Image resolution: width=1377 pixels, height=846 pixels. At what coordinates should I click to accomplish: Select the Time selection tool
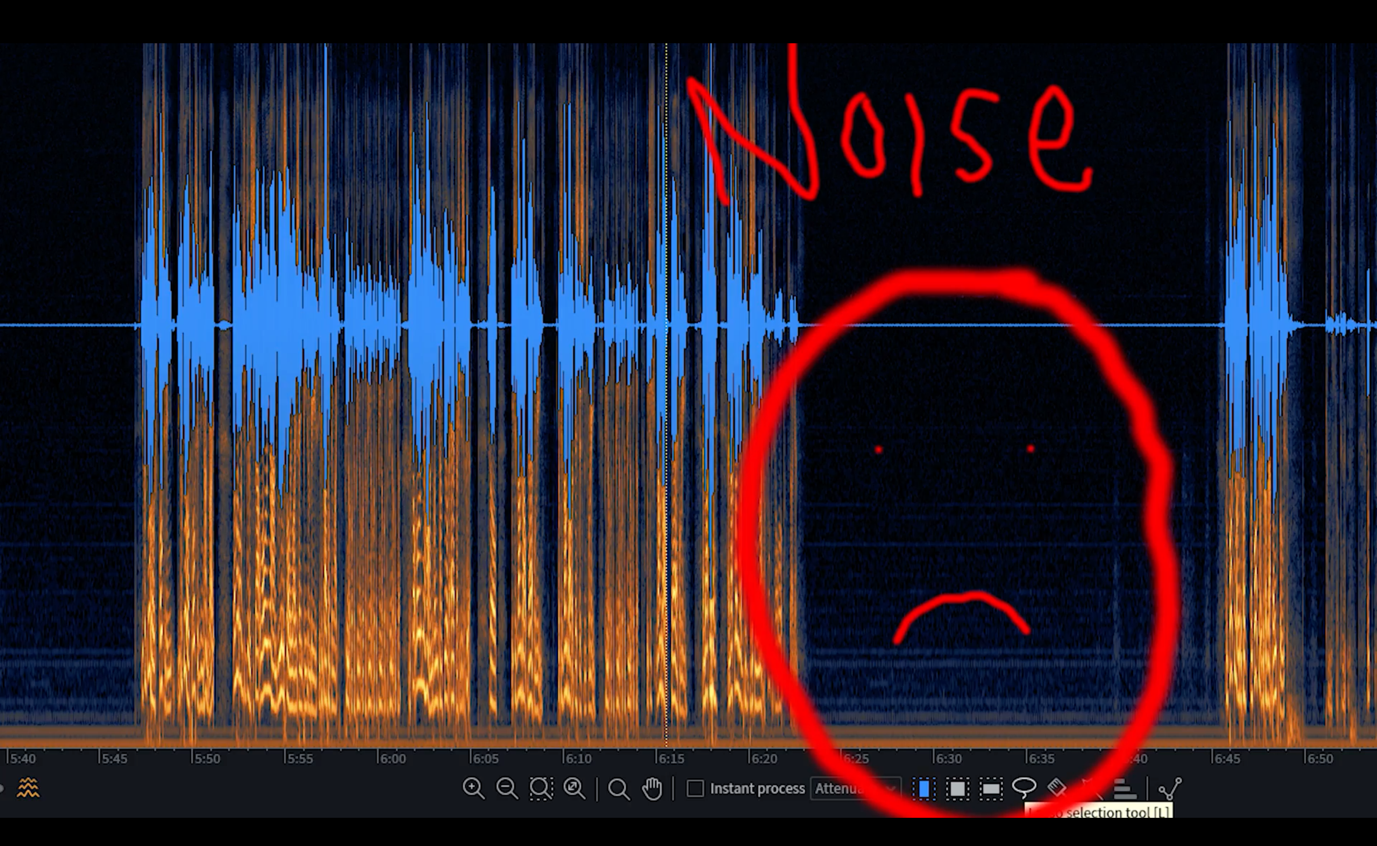point(924,789)
